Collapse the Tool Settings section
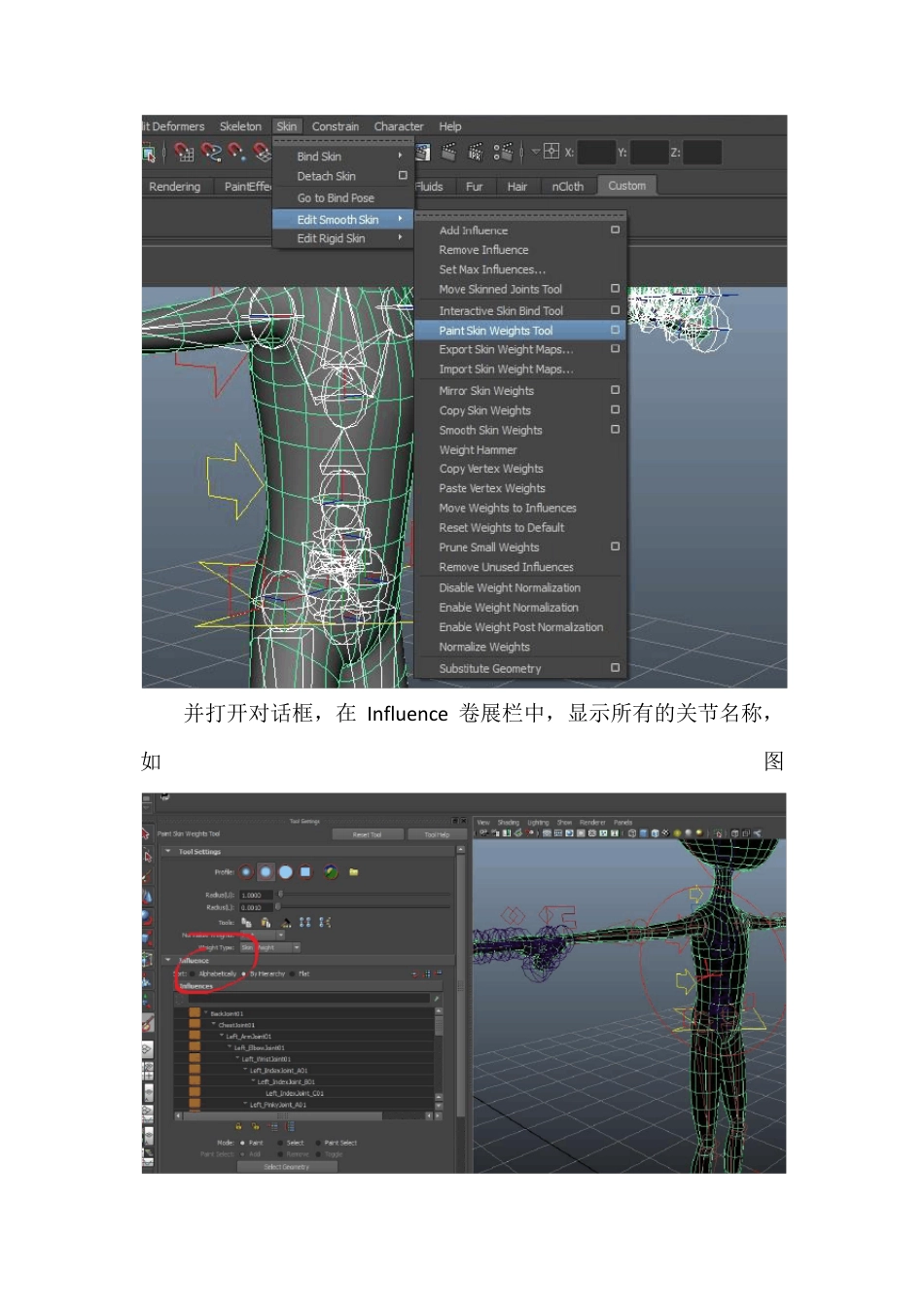Viewport: 924px width, 1307px height. click(169, 852)
